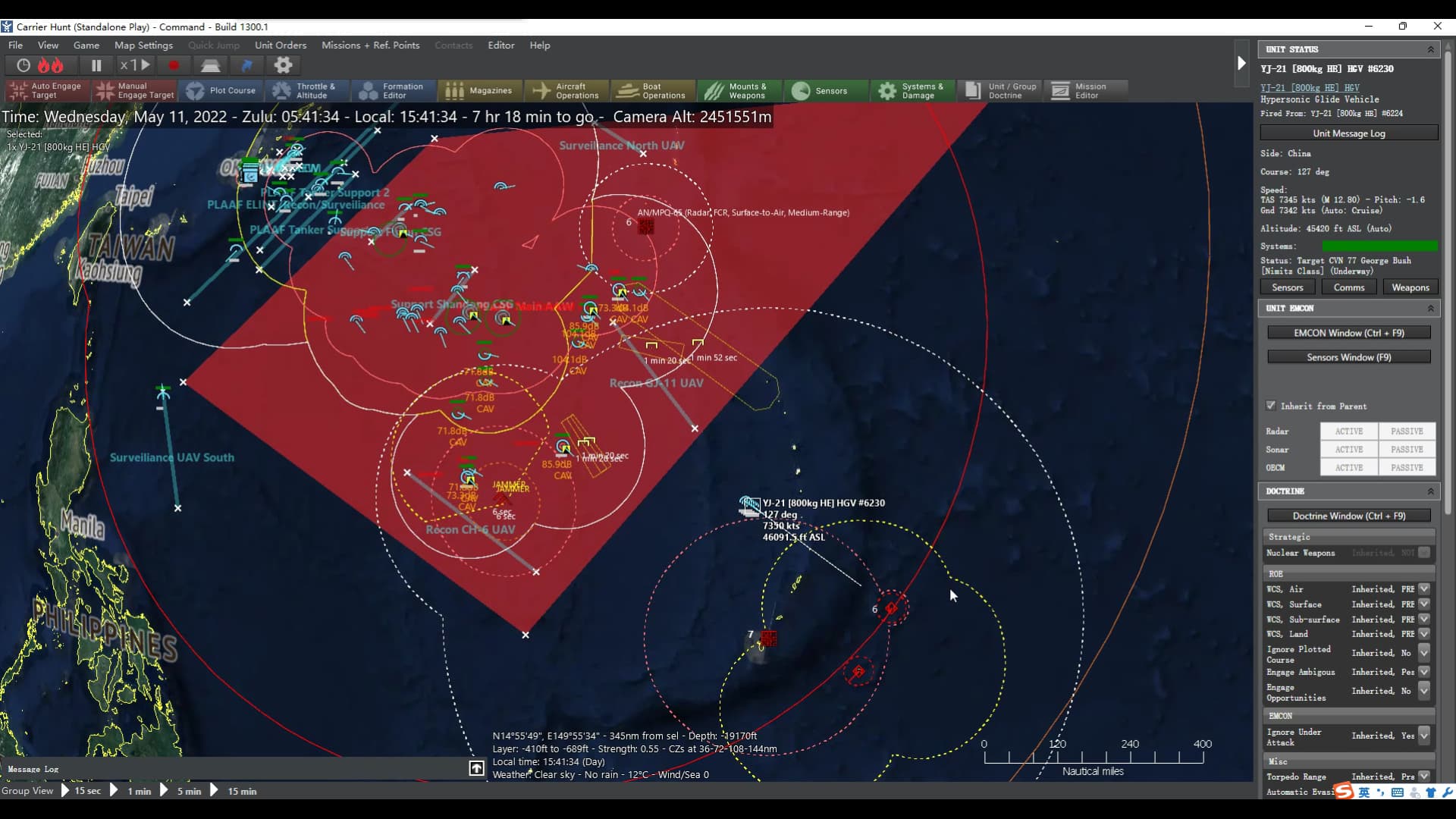Open the Magazines tool
1456x819 pixels.
coord(481,90)
